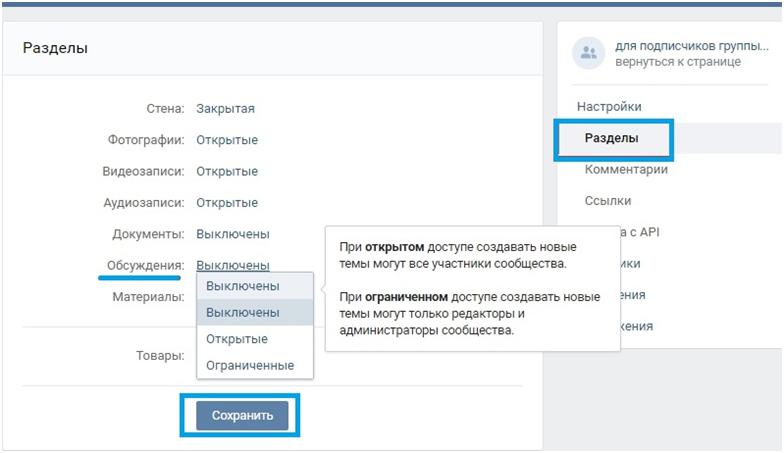
Task: Select Разделы in the sidebar
Action: pos(612,138)
